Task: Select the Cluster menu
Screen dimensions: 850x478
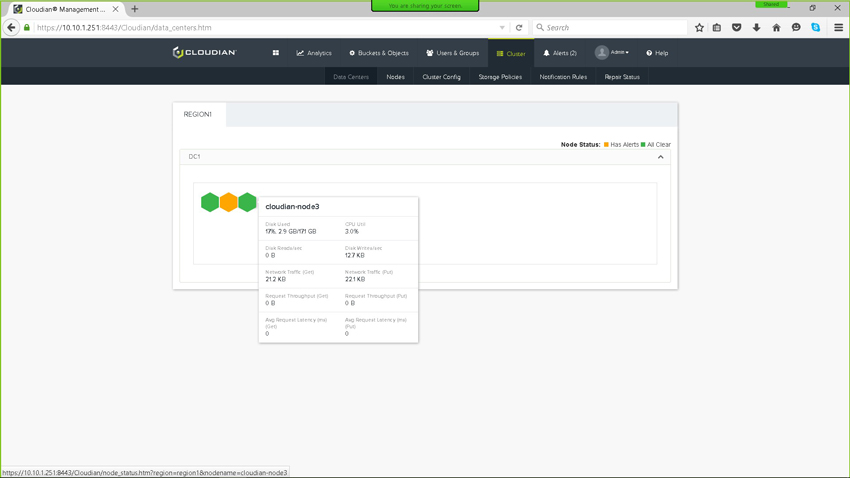Action: (511, 53)
